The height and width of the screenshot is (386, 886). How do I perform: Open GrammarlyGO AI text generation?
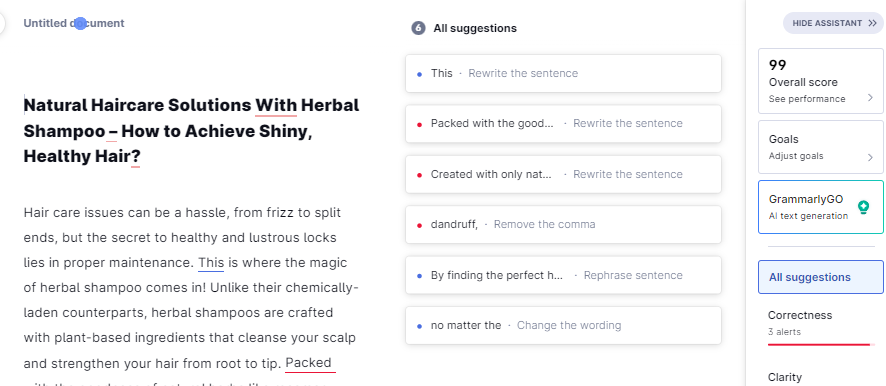click(820, 207)
